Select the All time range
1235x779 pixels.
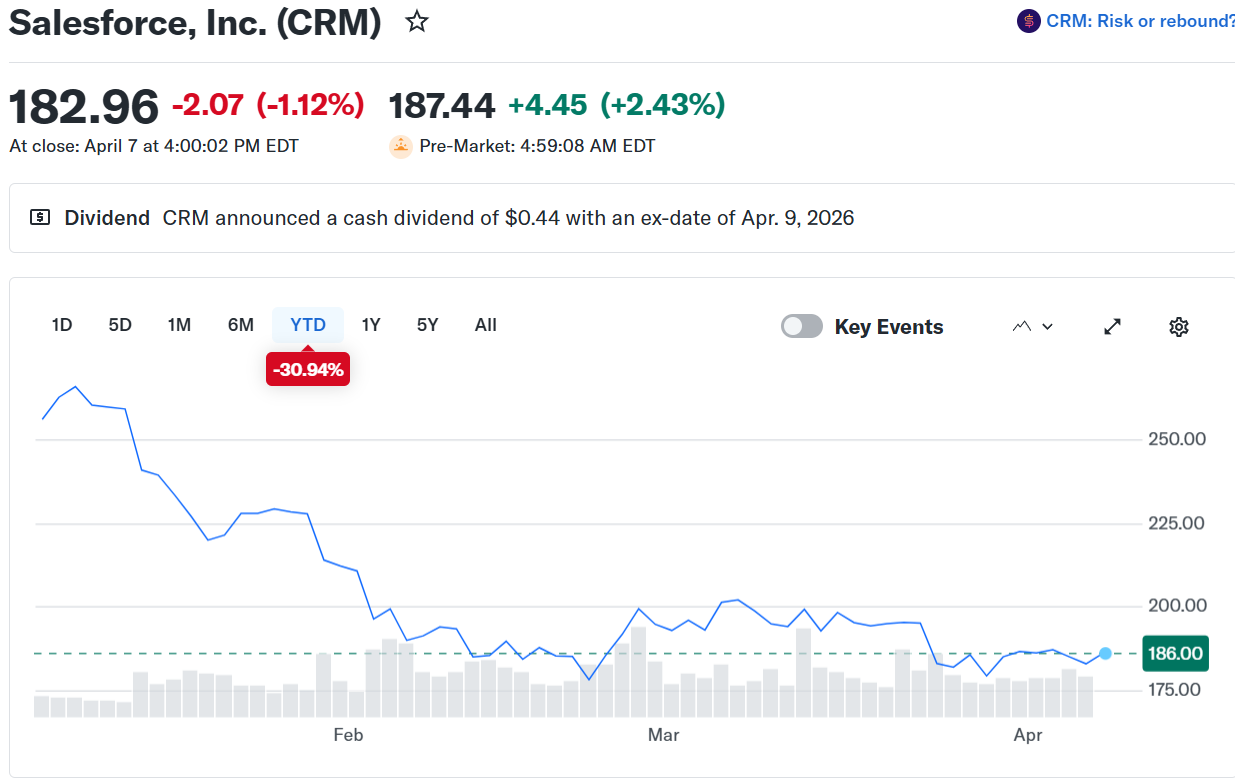coord(486,325)
